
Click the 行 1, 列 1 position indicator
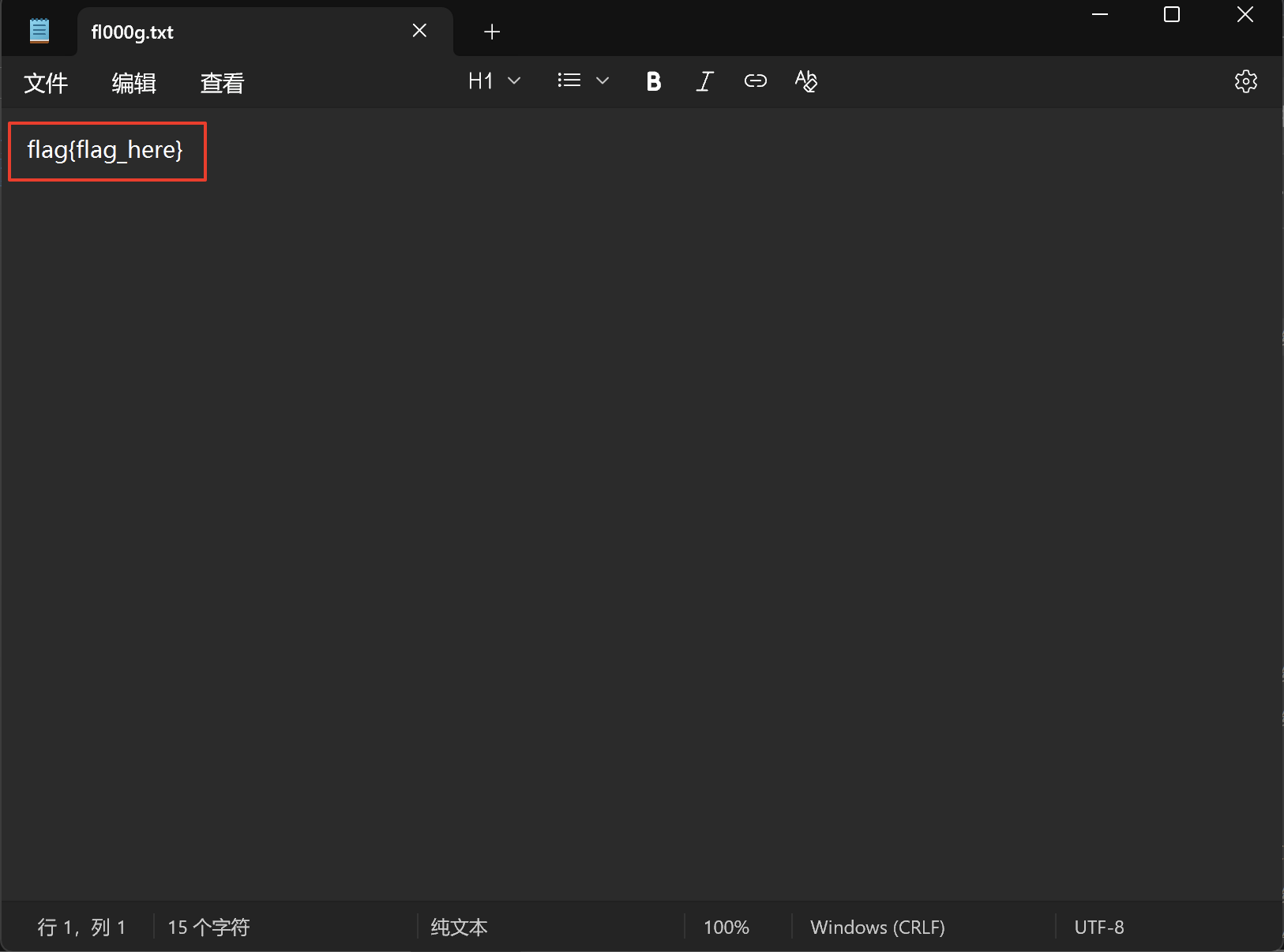point(81,927)
